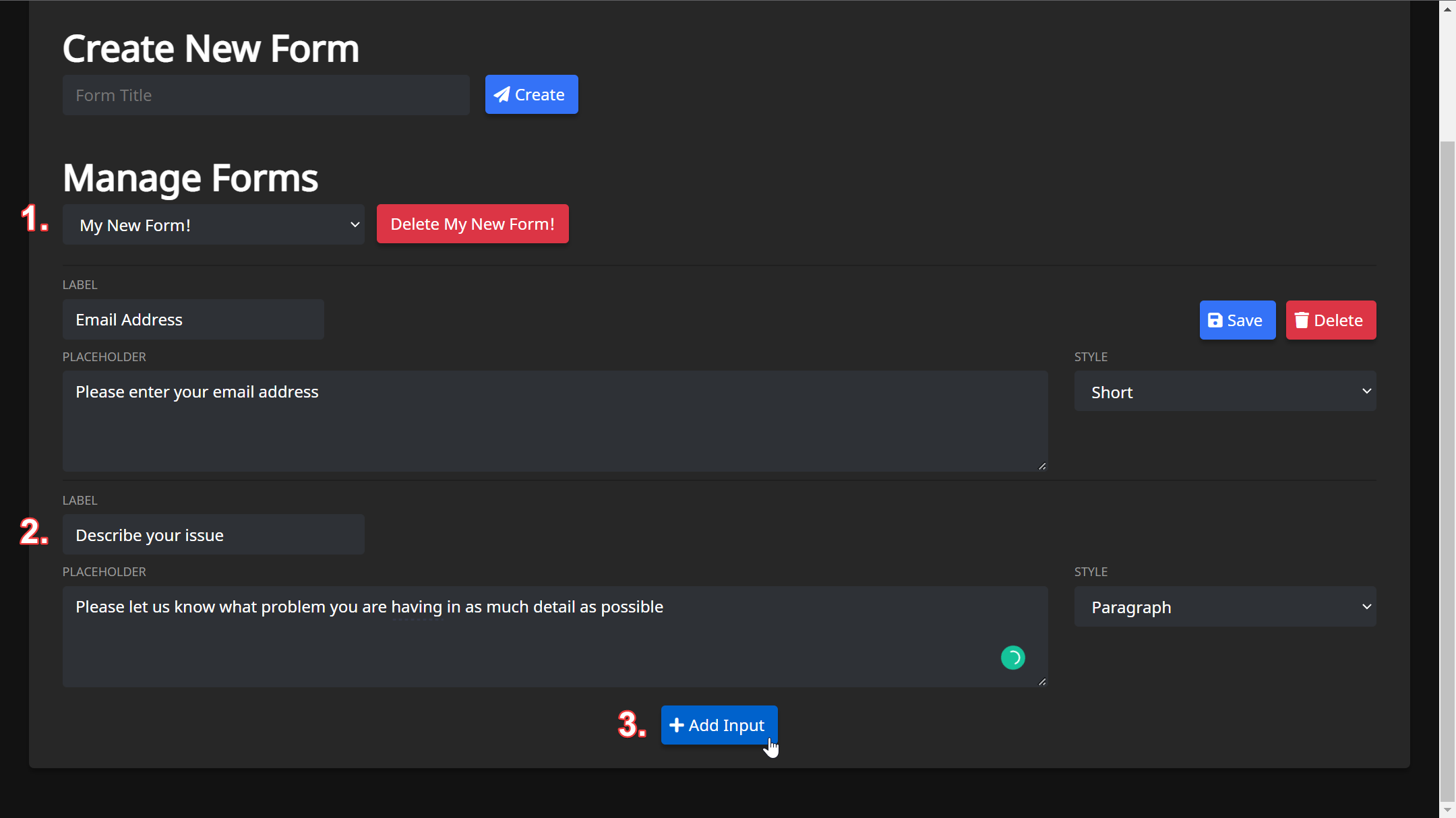Click the save disk icon beside Save label
Image resolution: width=1456 pixels, height=818 pixels.
pos(1215,320)
